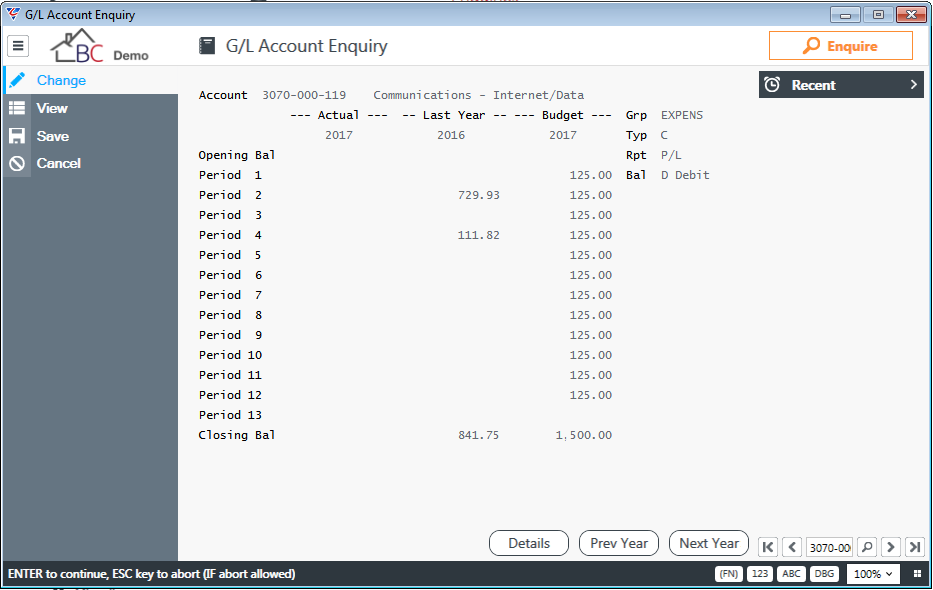
Task: Click the ledger book icon beside title
Action: 207,46
